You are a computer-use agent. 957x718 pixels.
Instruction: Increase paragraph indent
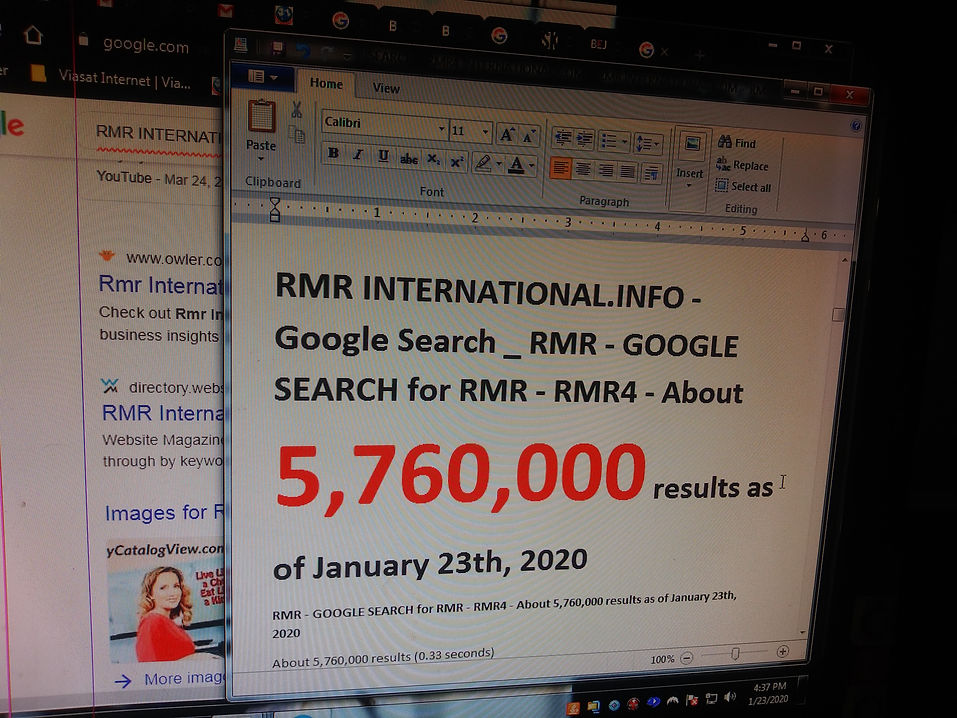(584, 140)
